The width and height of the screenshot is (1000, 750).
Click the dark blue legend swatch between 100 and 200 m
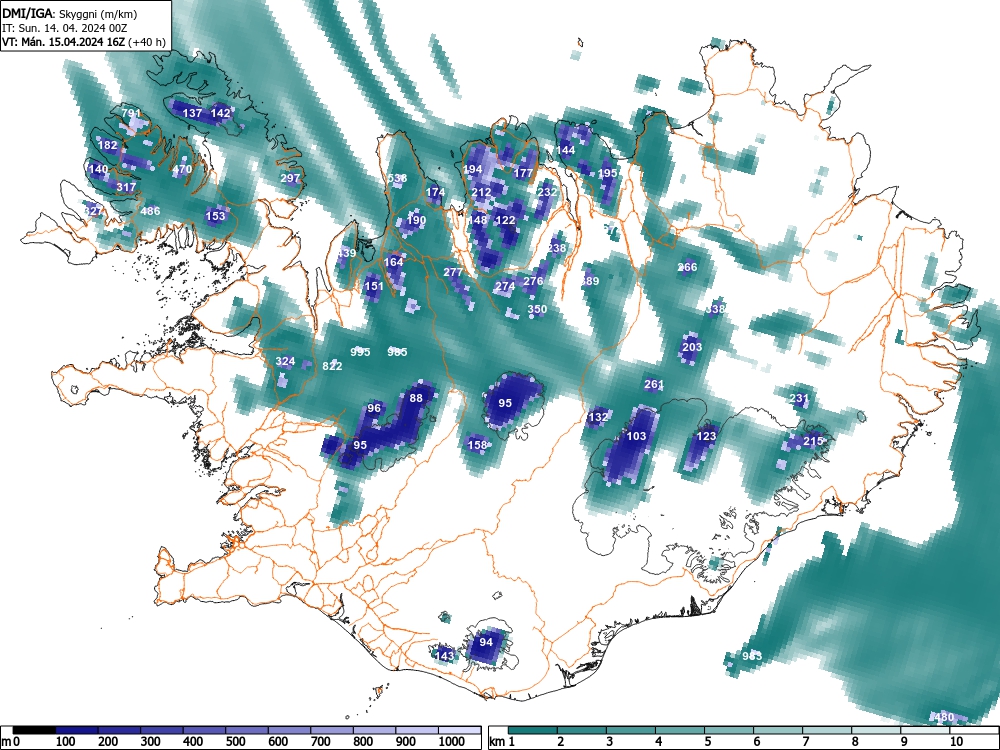77,730
